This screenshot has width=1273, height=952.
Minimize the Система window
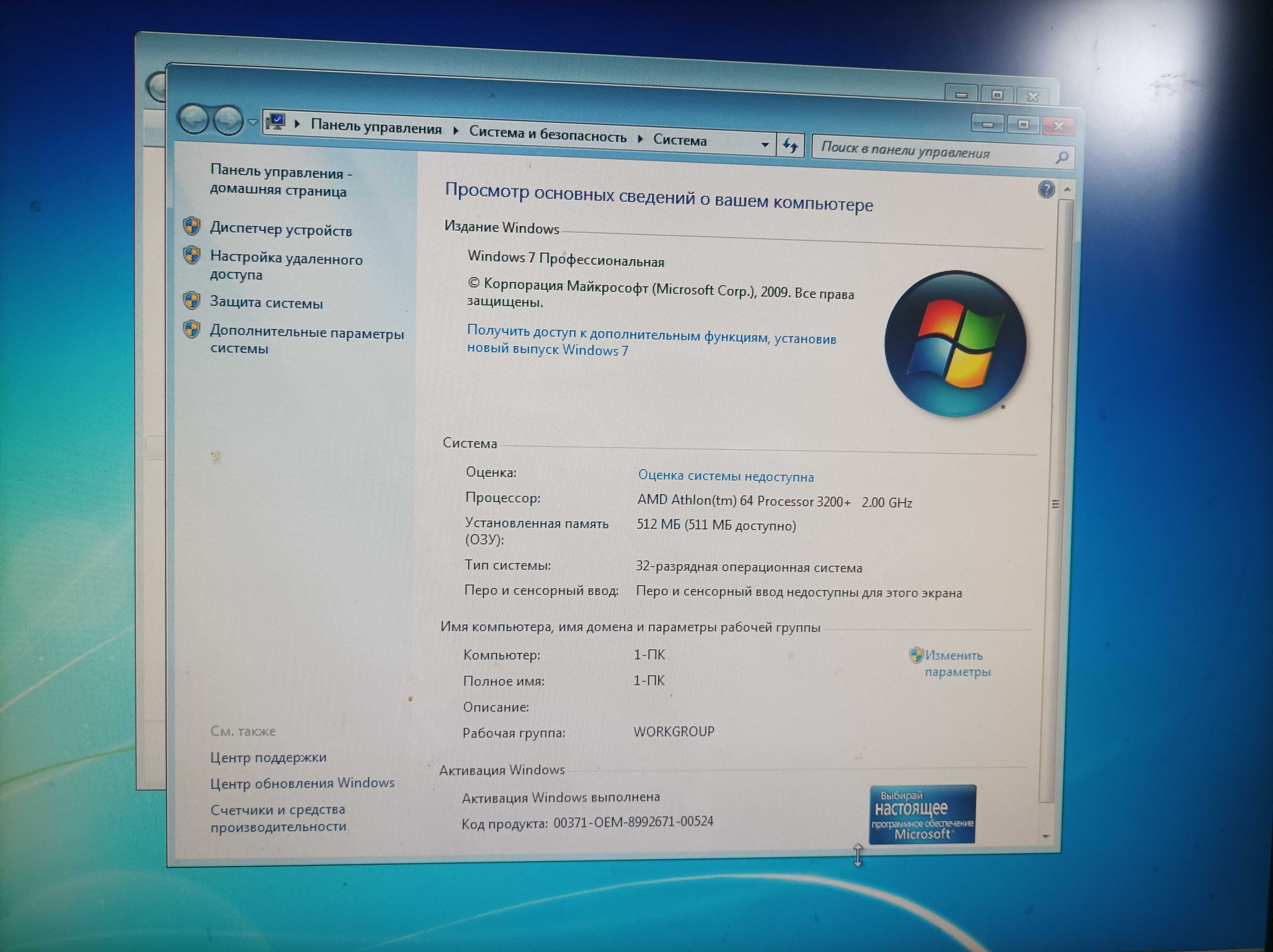point(988,124)
